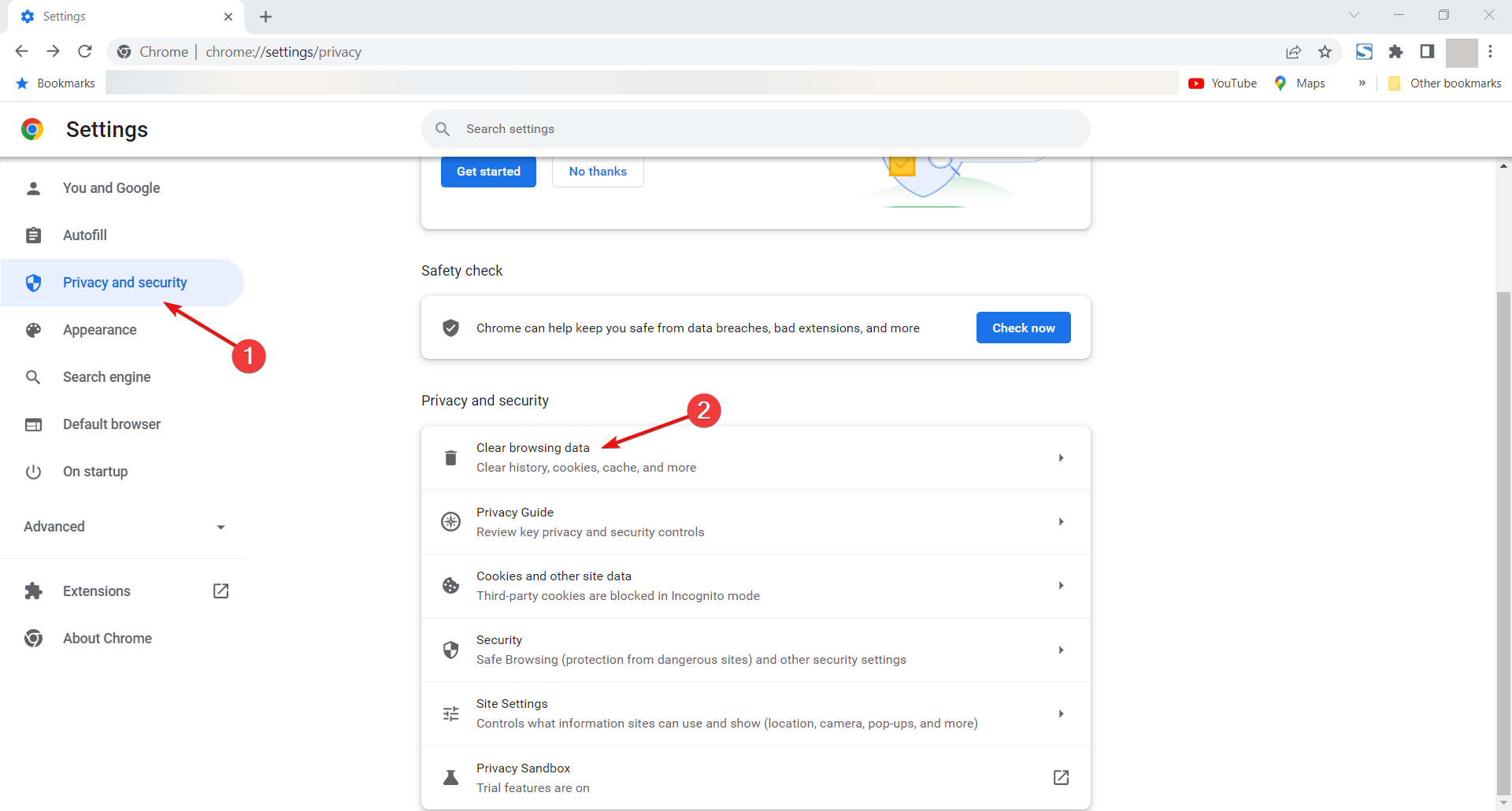This screenshot has height=811, width=1512.
Task: Click the Default browser sidebar icon
Action: [33, 424]
